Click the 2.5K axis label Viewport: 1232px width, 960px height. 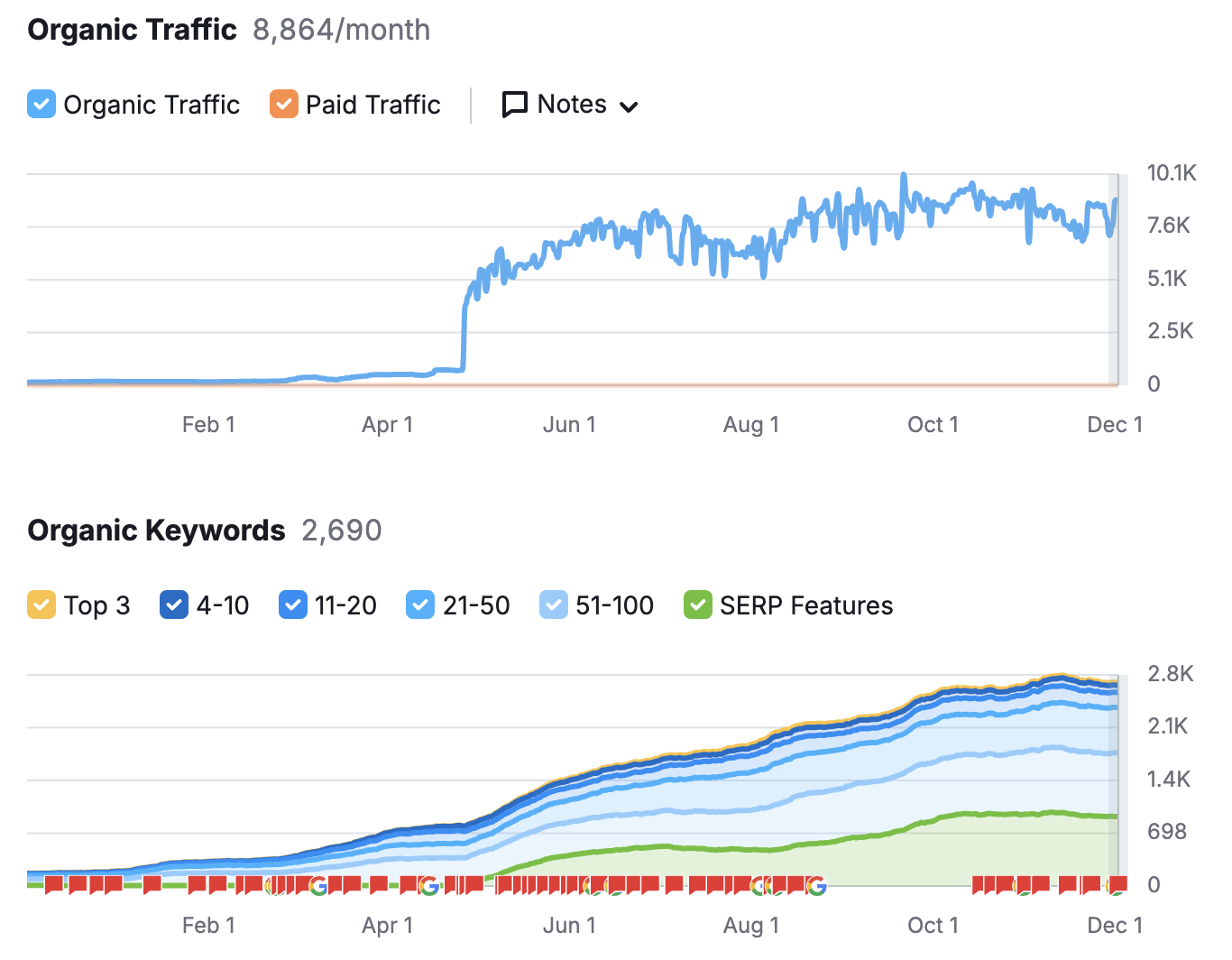tap(1170, 331)
